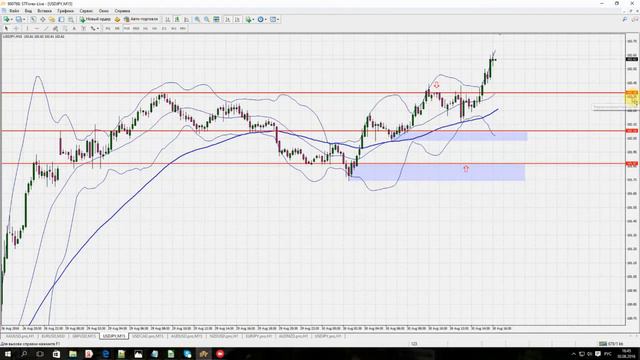The height and width of the screenshot is (360, 640).
Task: Select the text drawing tool
Action: pyautogui.click(x=74, y=28)
